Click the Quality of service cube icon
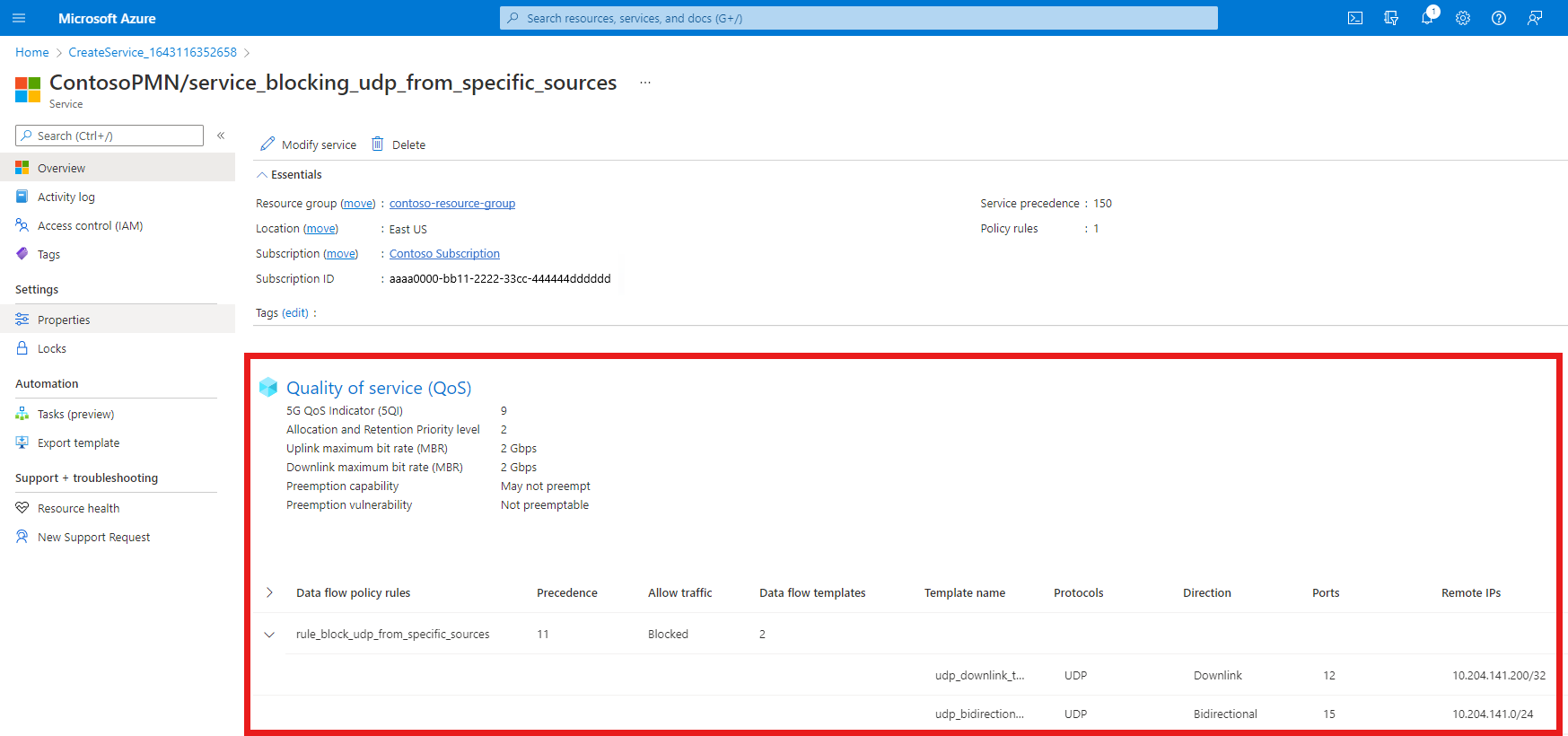 coord(268,387)
